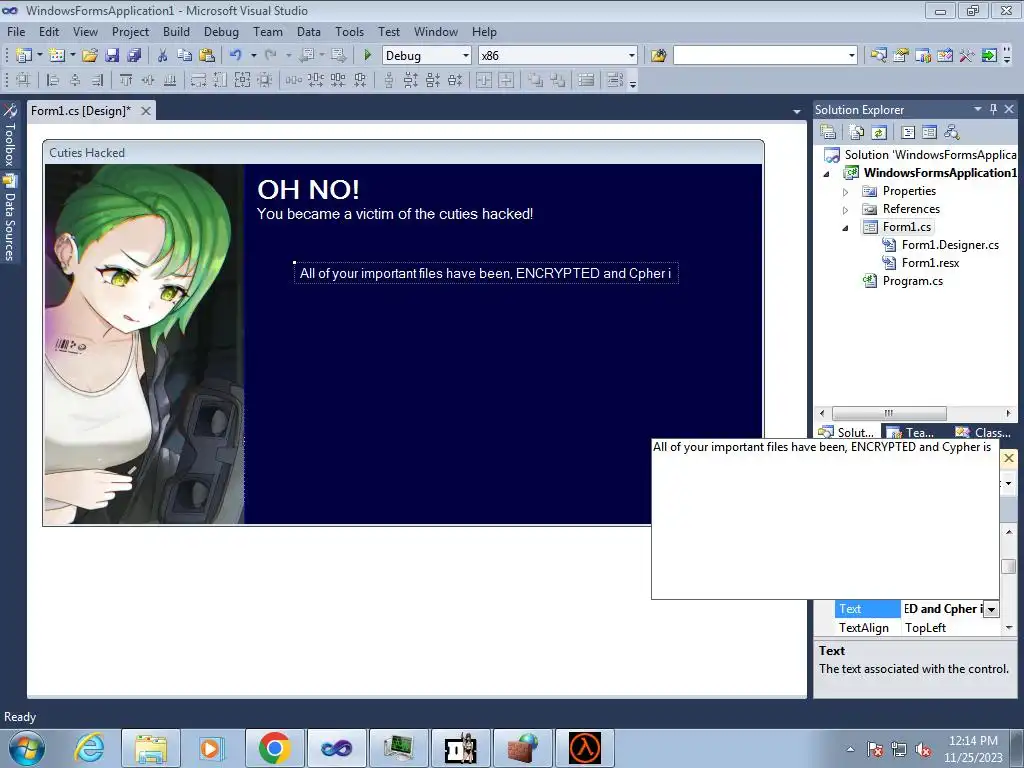Select the 'You became a victim' label
This screenshot has width=1024, height=768.
(394, 214)
